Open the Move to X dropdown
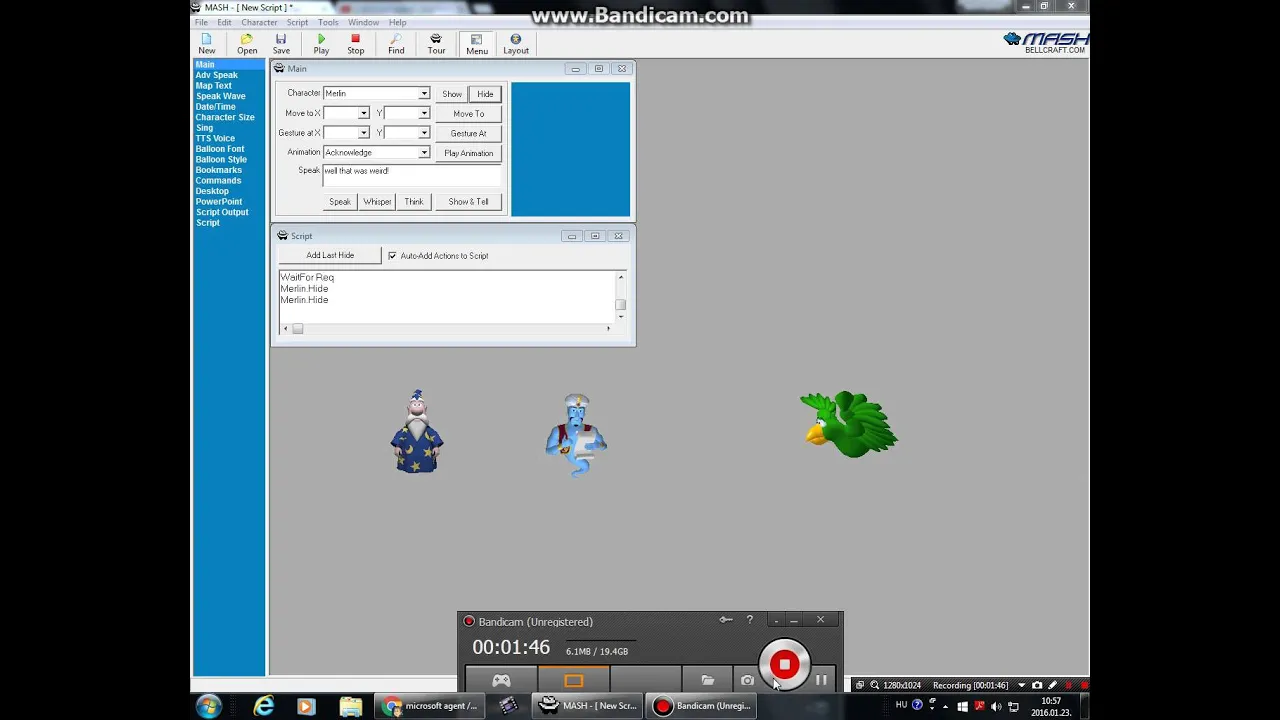The image size is (1280, 720). click(364, 113)
